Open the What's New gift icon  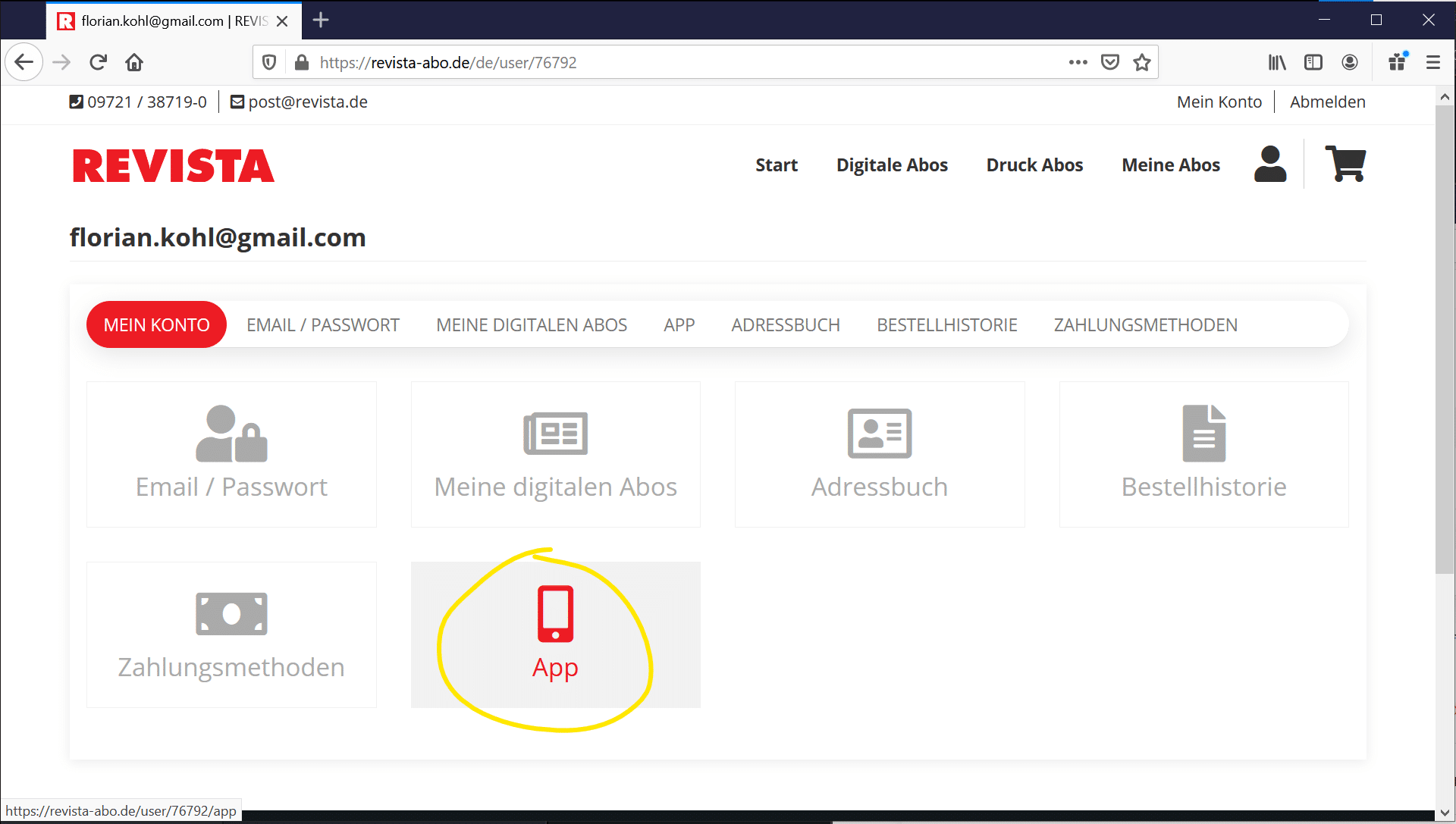(x=1398, y=62)
